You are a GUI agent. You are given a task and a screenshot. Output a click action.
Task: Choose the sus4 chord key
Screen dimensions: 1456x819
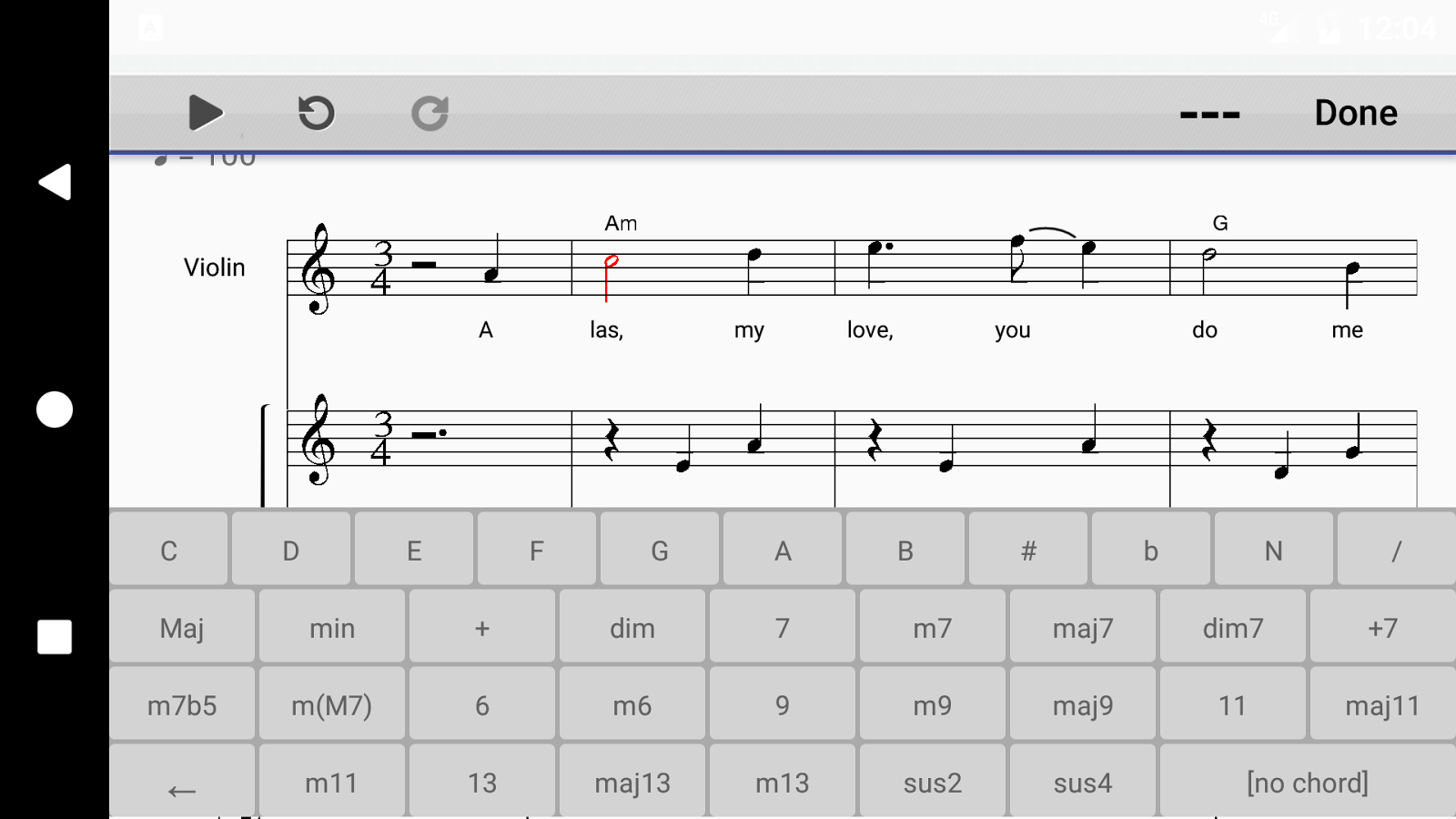pos(1083,781)
